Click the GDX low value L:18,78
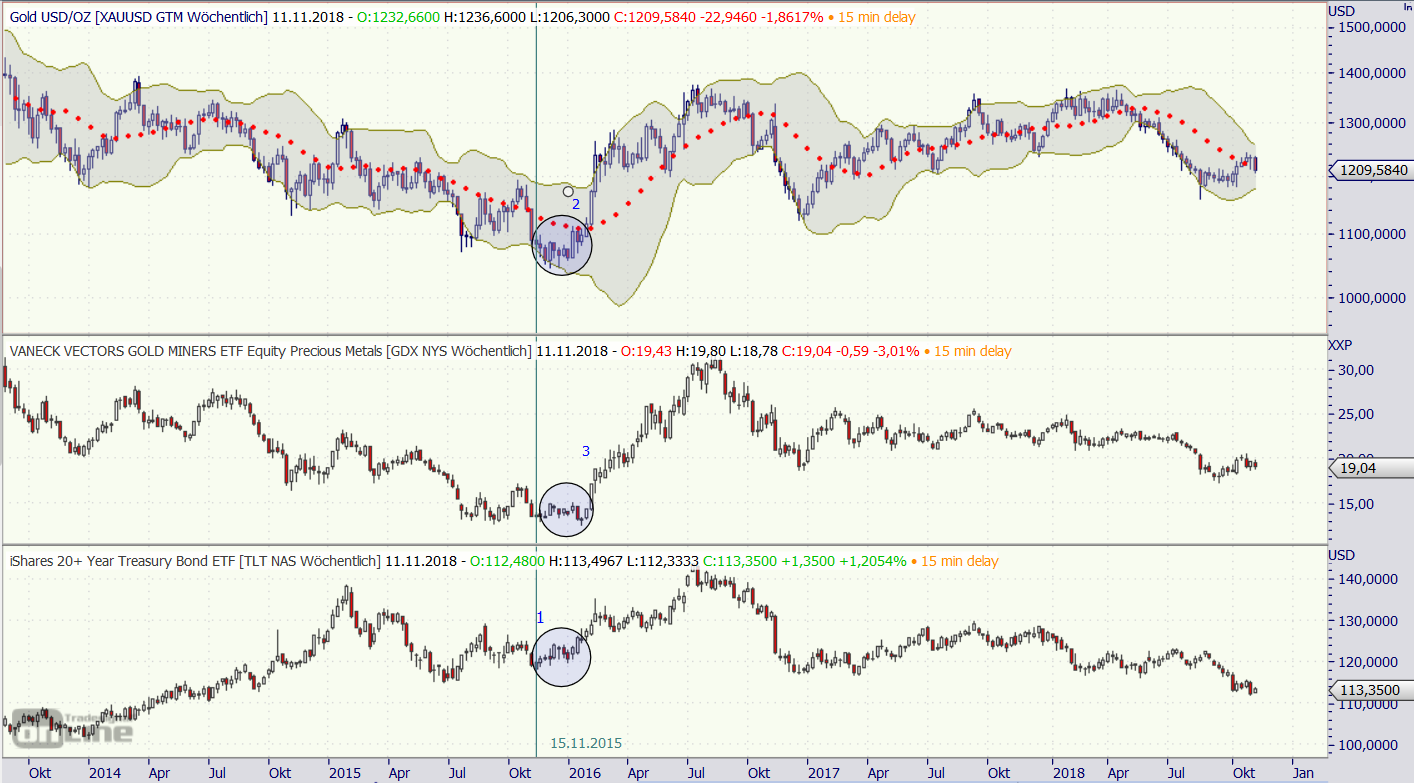The width and height of the screenshot is (1414, 783). point(753,351)
